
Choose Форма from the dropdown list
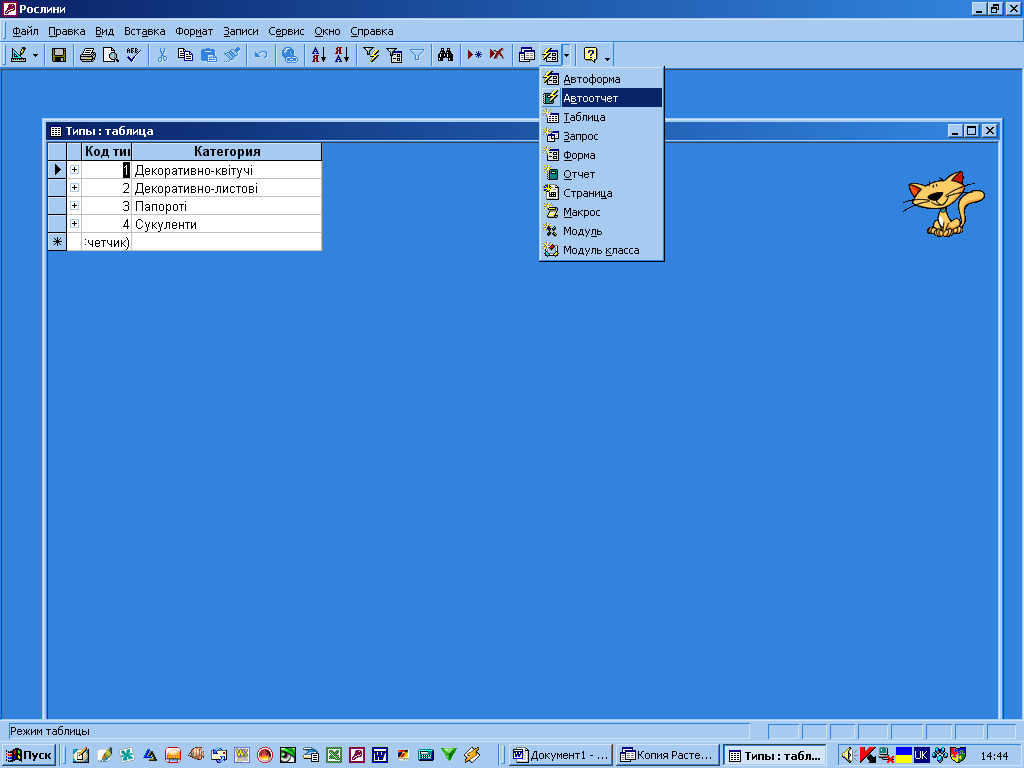tap(601, 155)
